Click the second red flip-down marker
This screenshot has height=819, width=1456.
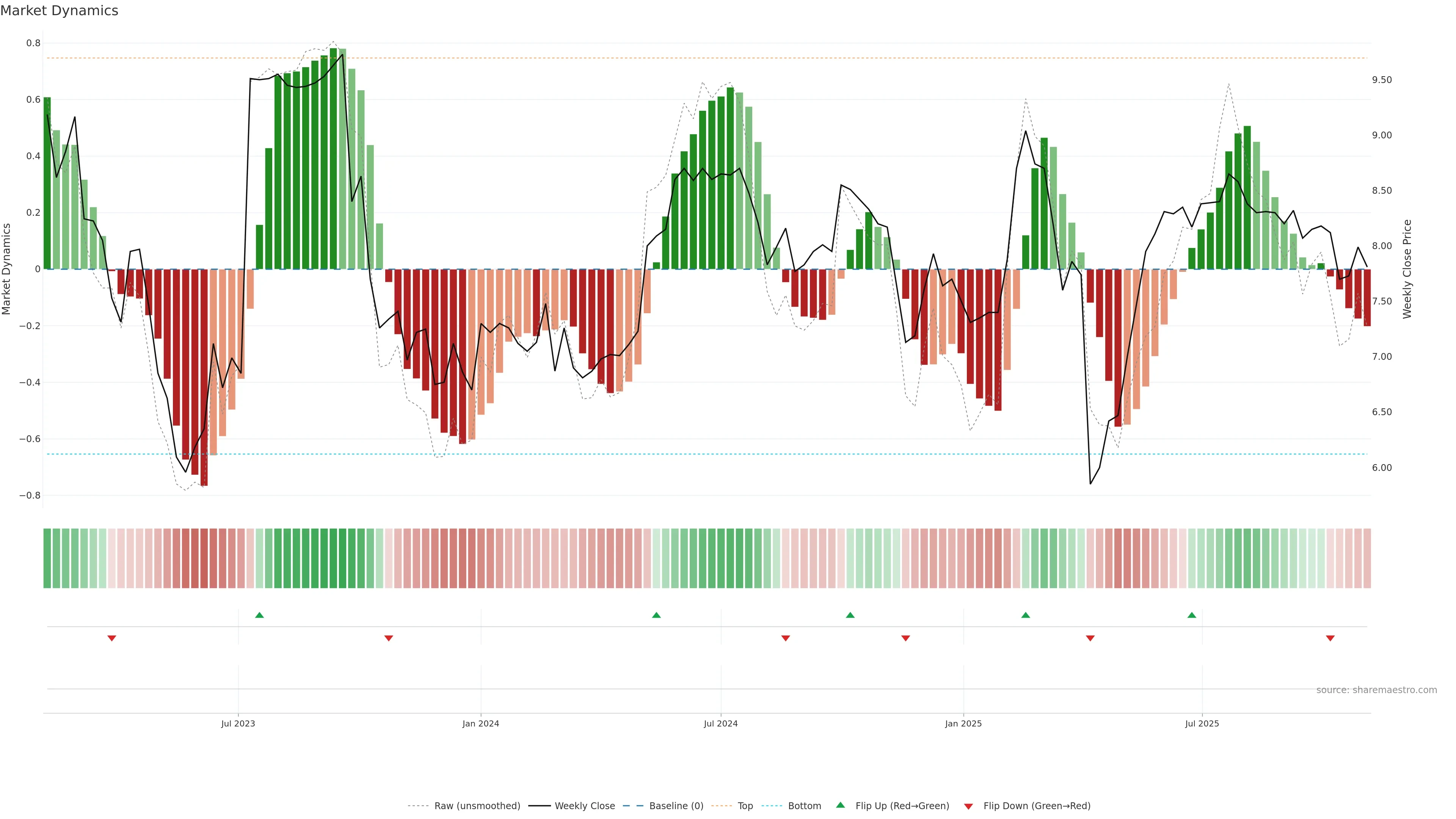coord(388,638)
